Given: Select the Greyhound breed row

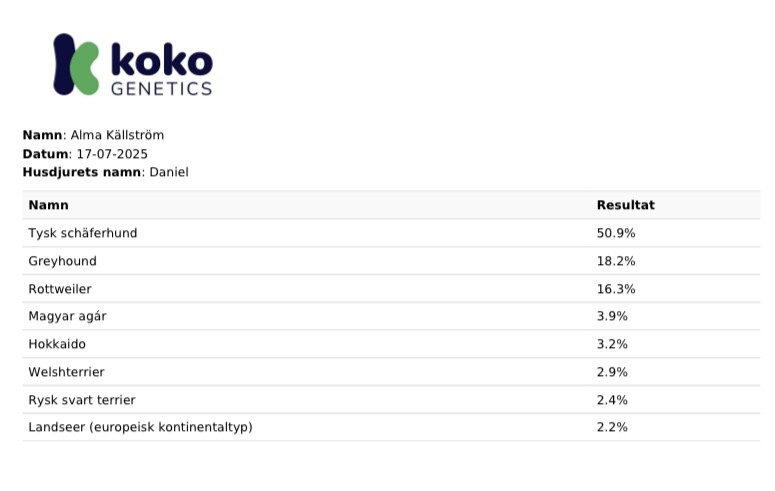Looking at the screenshot, I should coord(391,261).
